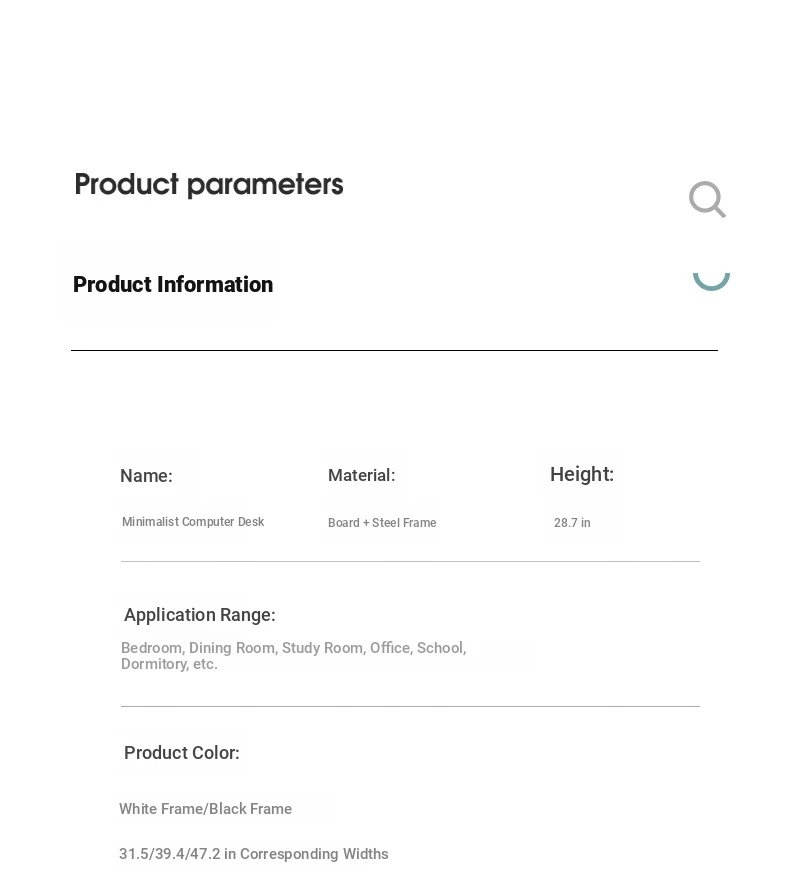Select the Minimalist Computer Desk text
This screenshot has width=790, height=876.
pyautogui.click(x=193, y=522)
